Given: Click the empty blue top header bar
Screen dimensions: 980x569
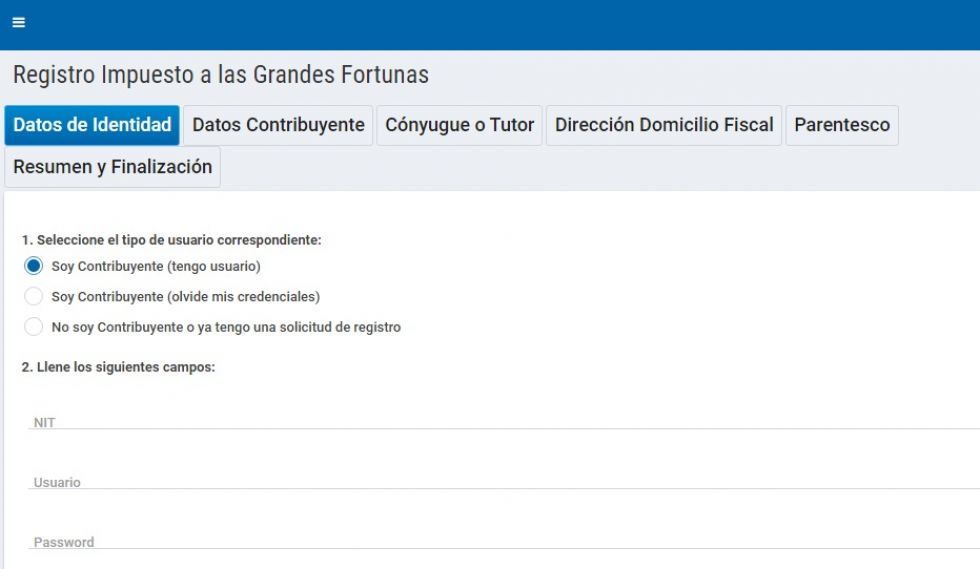Looking at the screenshot, I should pos(500,24).
